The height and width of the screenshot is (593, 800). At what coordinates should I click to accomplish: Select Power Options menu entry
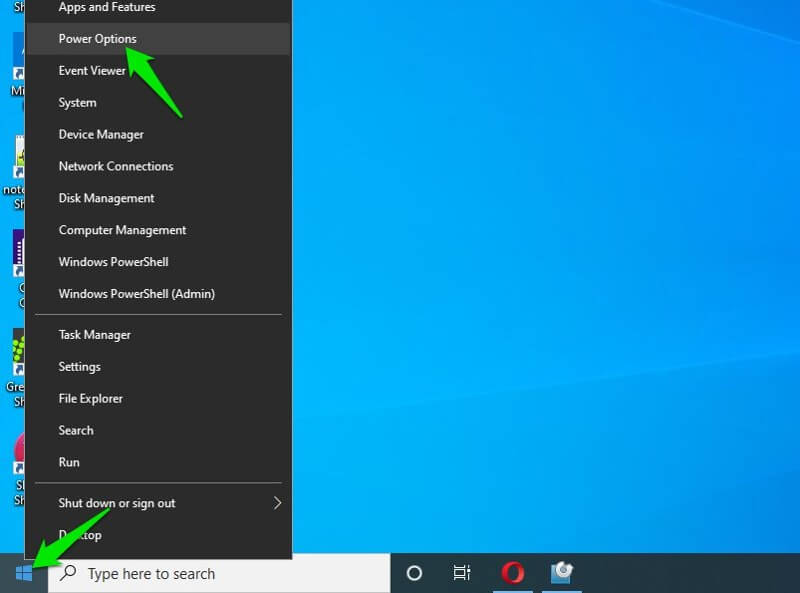158,39
